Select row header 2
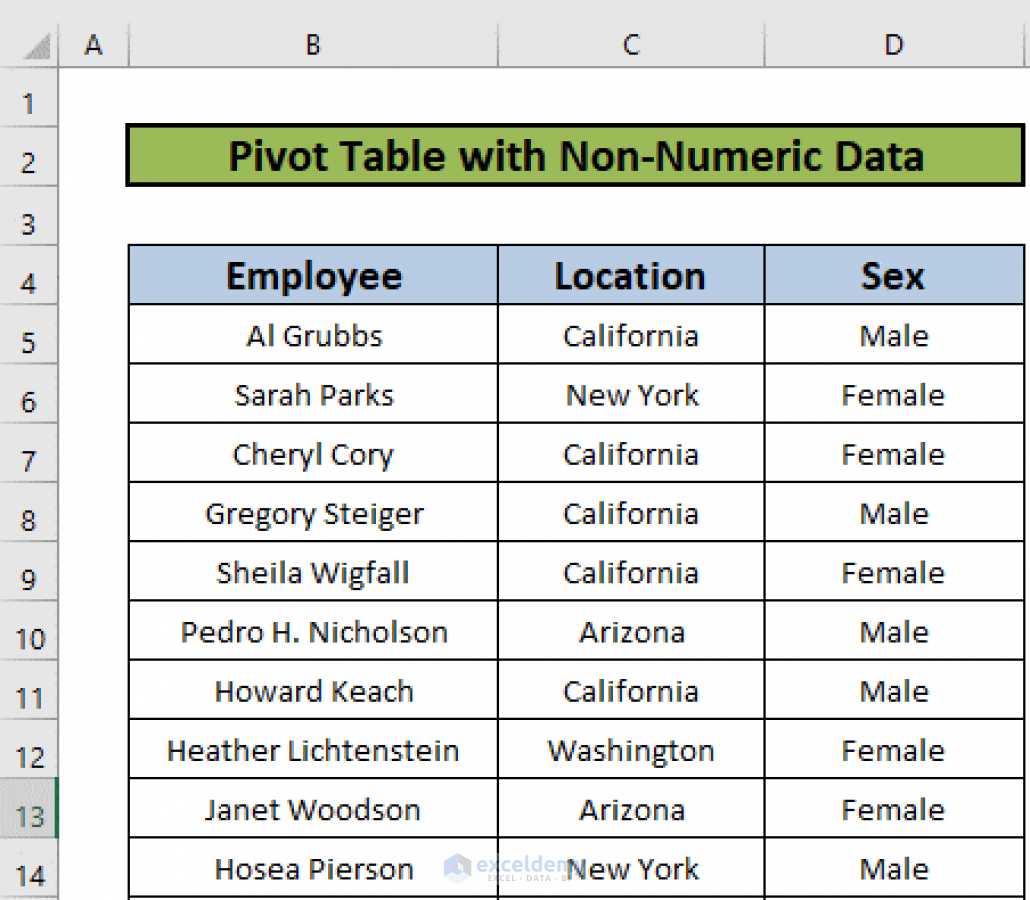 pyautogui.click(x=29, y=161)
